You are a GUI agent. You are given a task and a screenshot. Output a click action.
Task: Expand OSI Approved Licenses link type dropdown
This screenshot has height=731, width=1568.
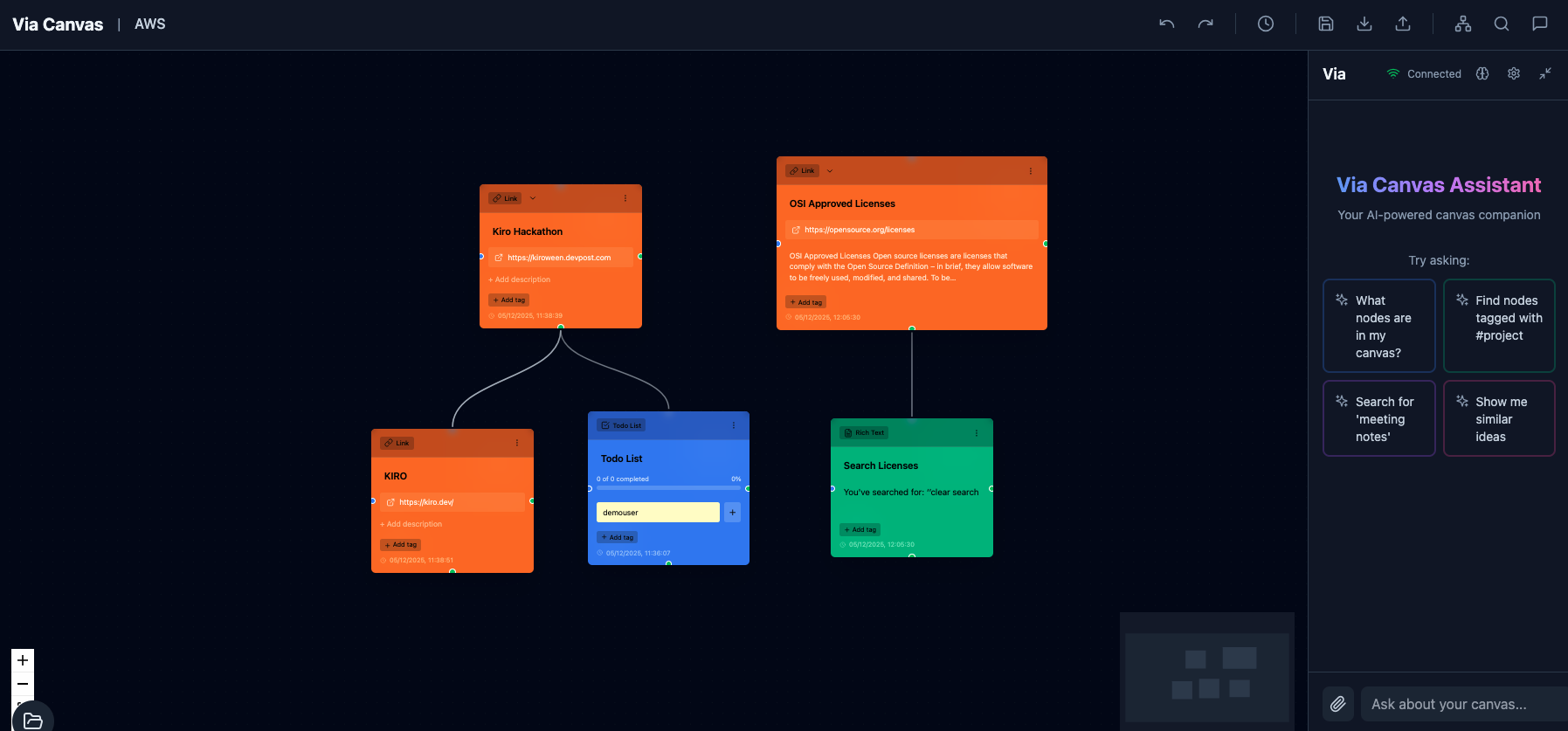point(830,171)
